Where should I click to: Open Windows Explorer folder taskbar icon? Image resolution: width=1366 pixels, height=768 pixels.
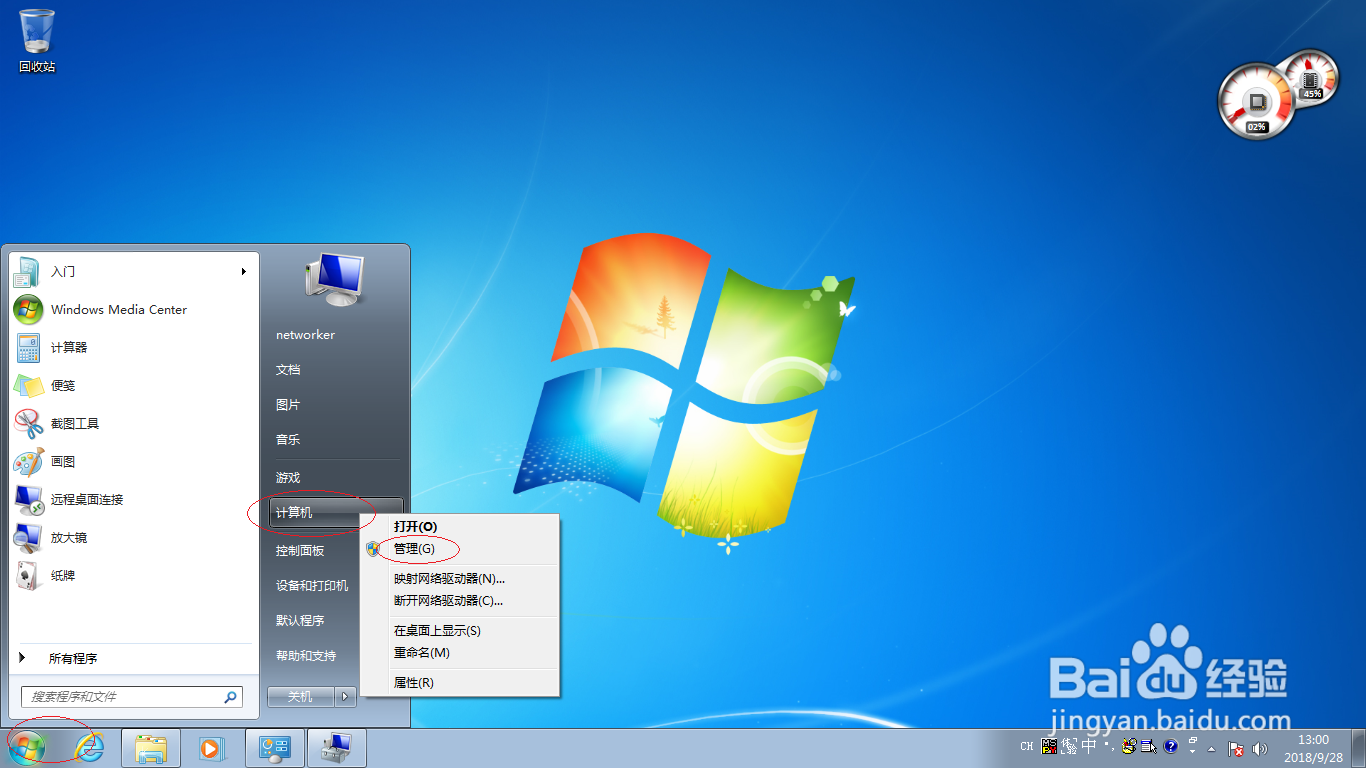click(x=151, y=748)
